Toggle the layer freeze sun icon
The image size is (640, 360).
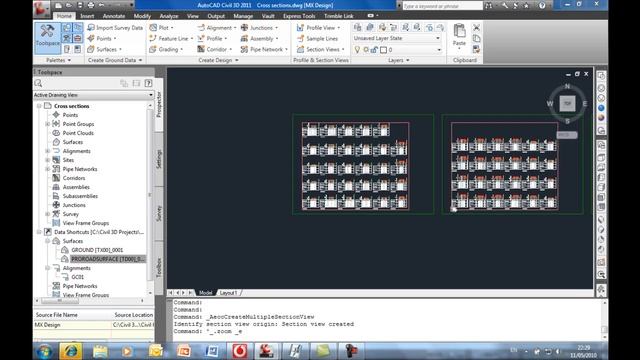coord(366,49)
